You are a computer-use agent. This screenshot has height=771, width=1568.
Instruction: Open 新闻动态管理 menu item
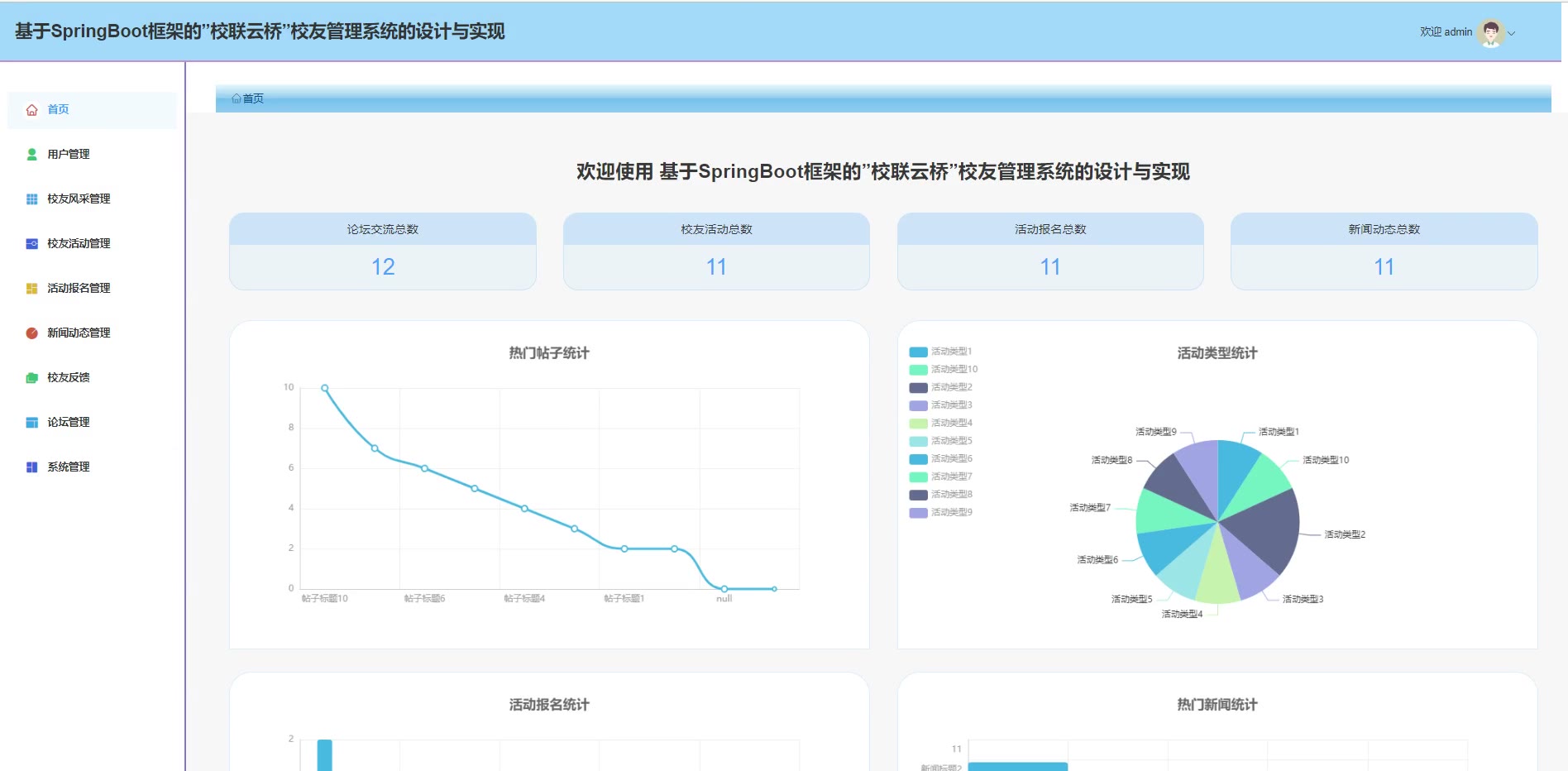[x=79, y=333]
